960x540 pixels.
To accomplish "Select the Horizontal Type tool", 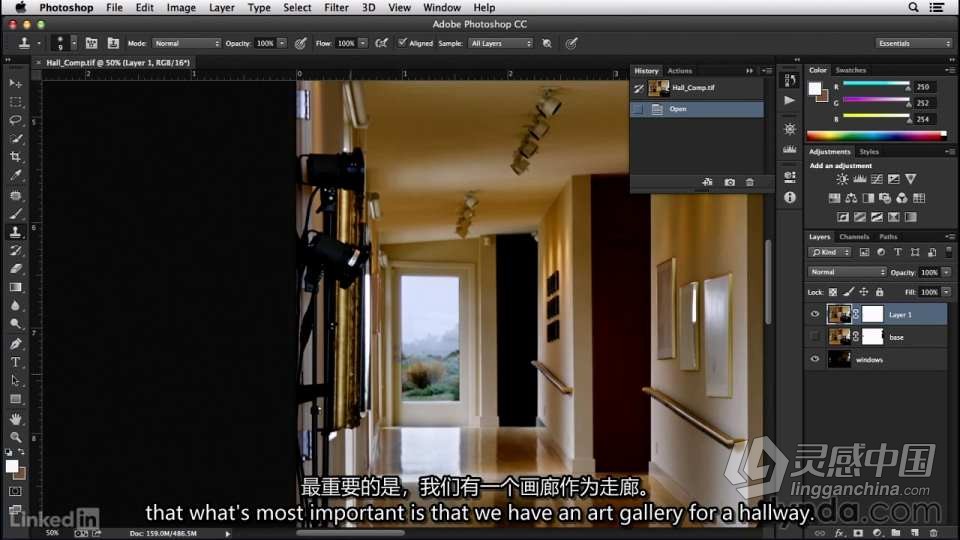I will [15, 362].
